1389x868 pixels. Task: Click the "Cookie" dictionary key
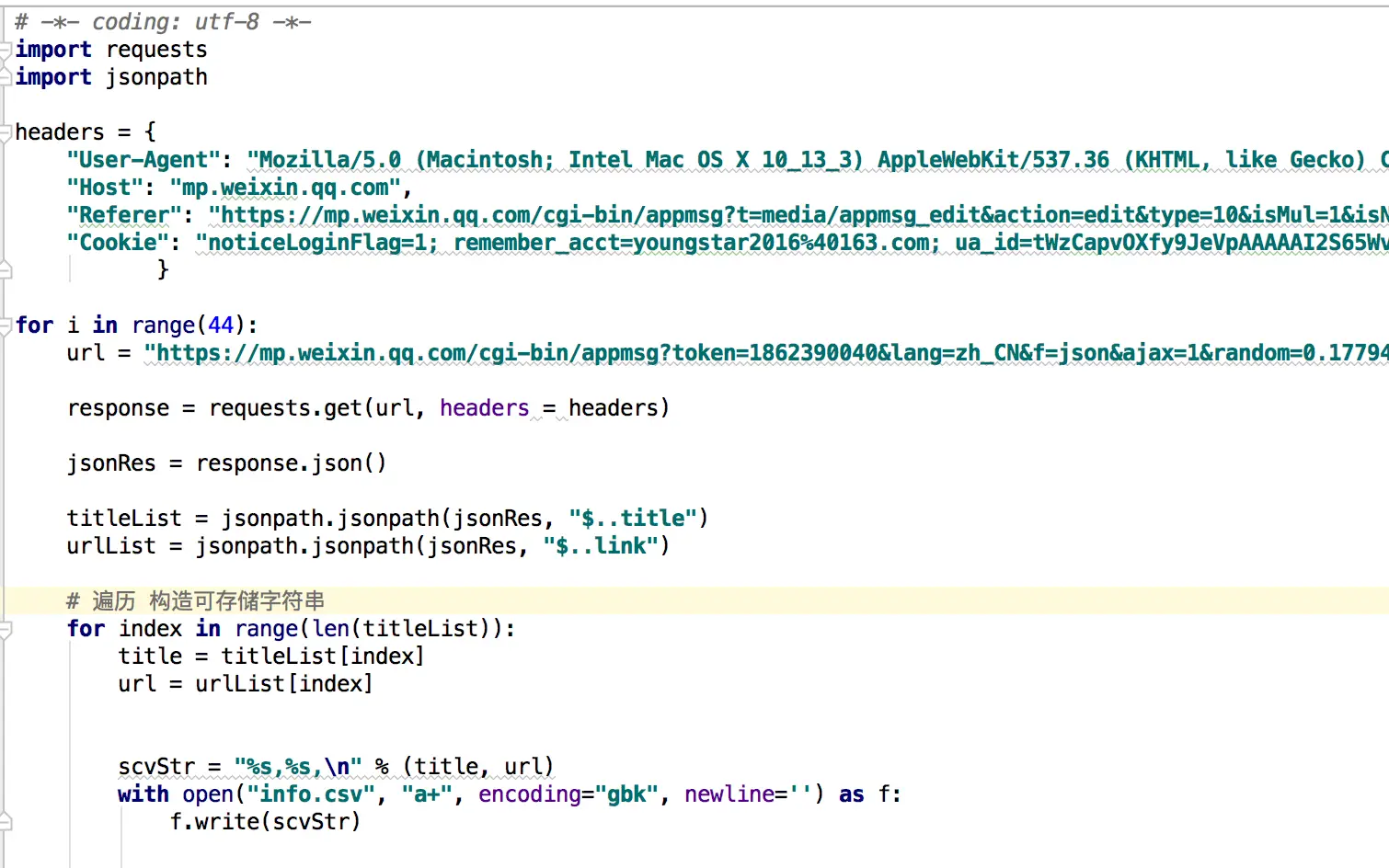coord(118,243)
